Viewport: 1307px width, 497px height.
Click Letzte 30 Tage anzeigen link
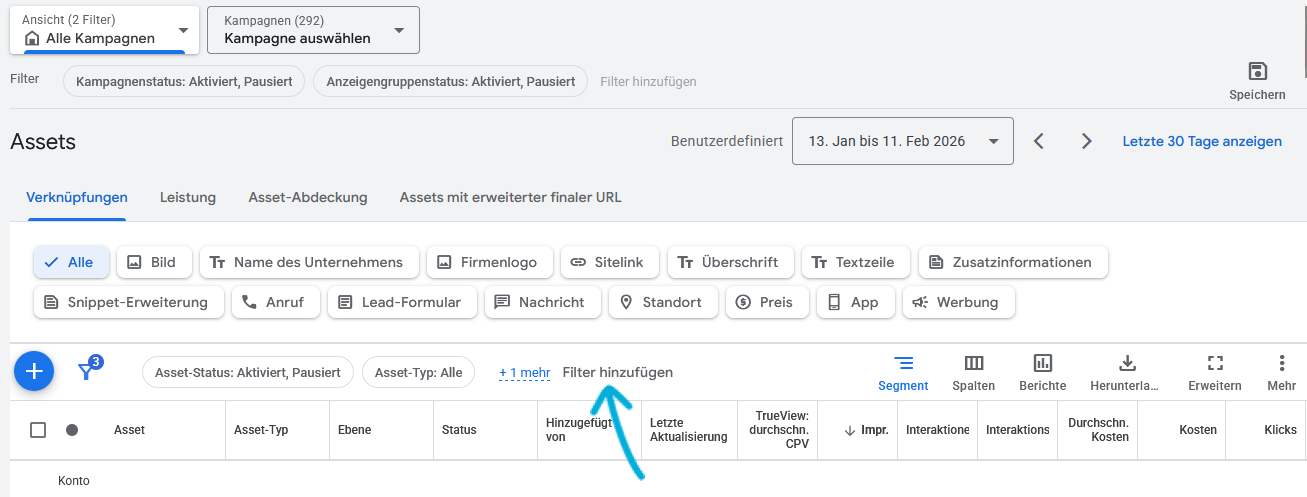[1202, 141]
